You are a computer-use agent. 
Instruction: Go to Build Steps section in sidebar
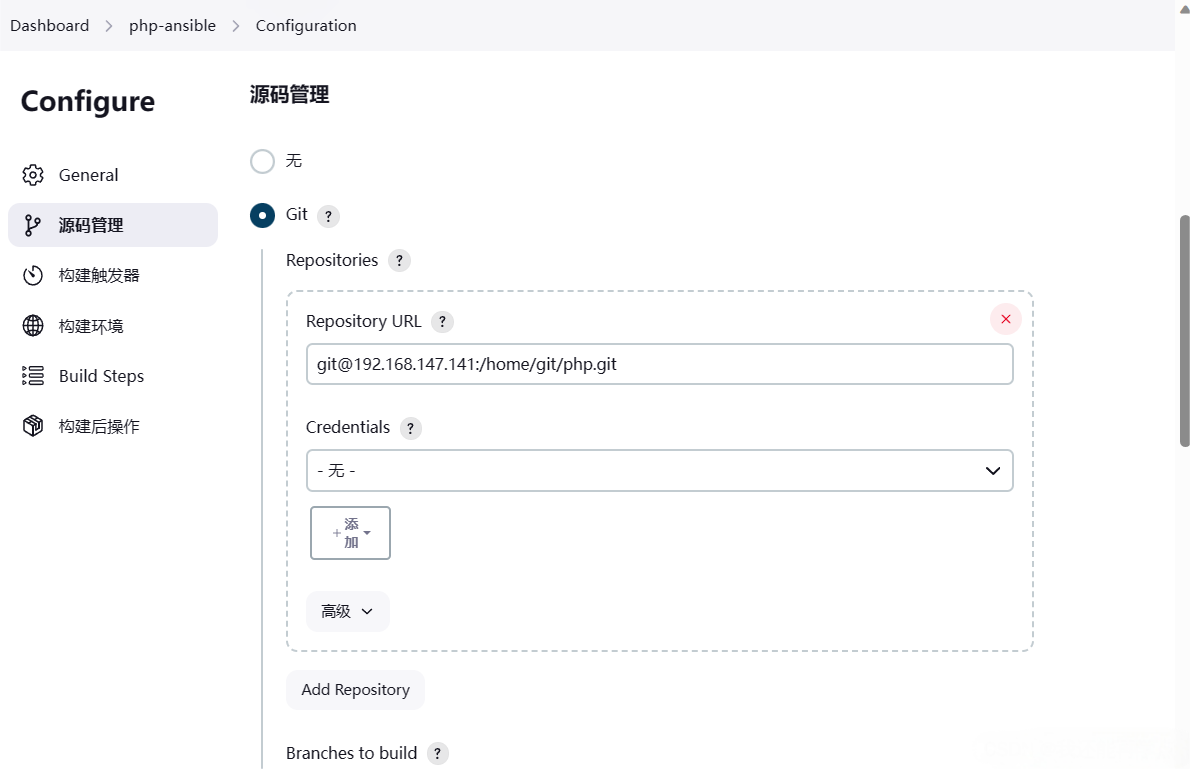113,376
